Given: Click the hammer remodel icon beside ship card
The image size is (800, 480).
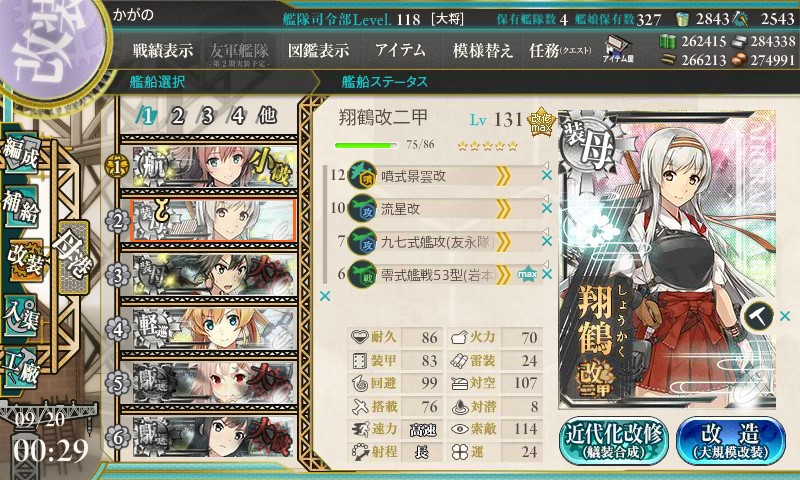Looking at the screenshot, I should (759, 316).
